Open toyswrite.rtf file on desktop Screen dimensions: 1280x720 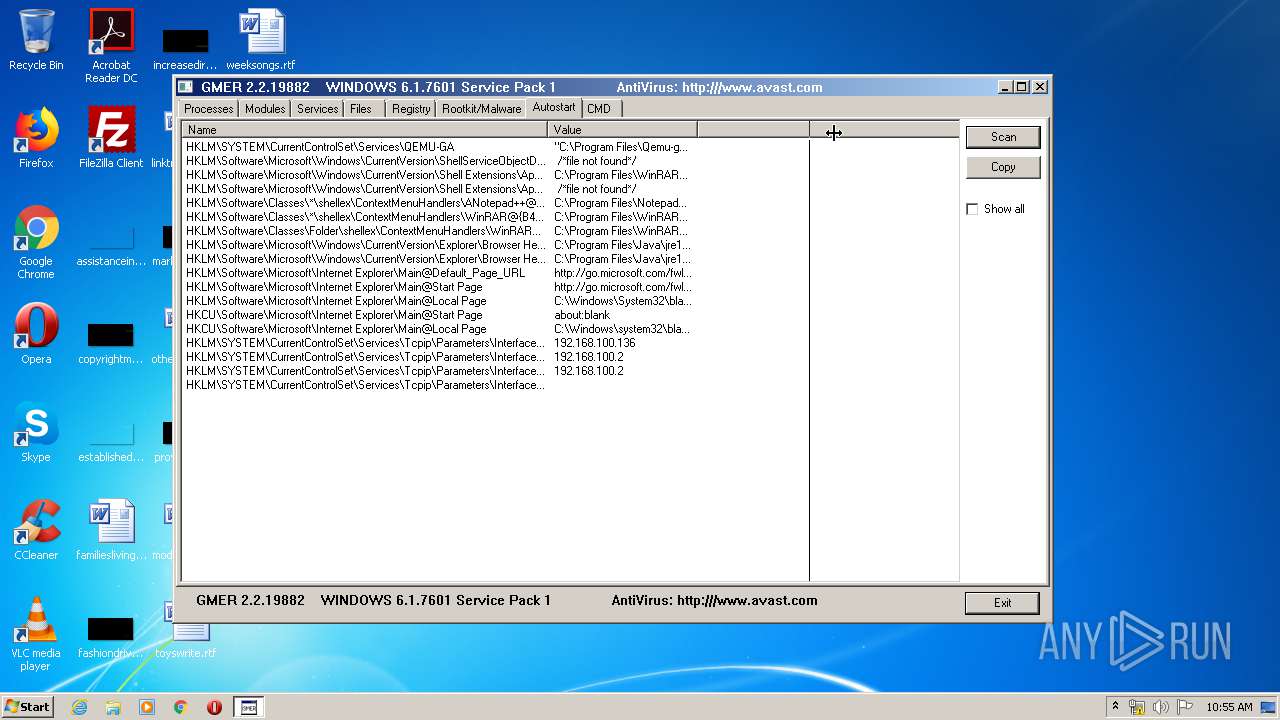coord(186,640)
